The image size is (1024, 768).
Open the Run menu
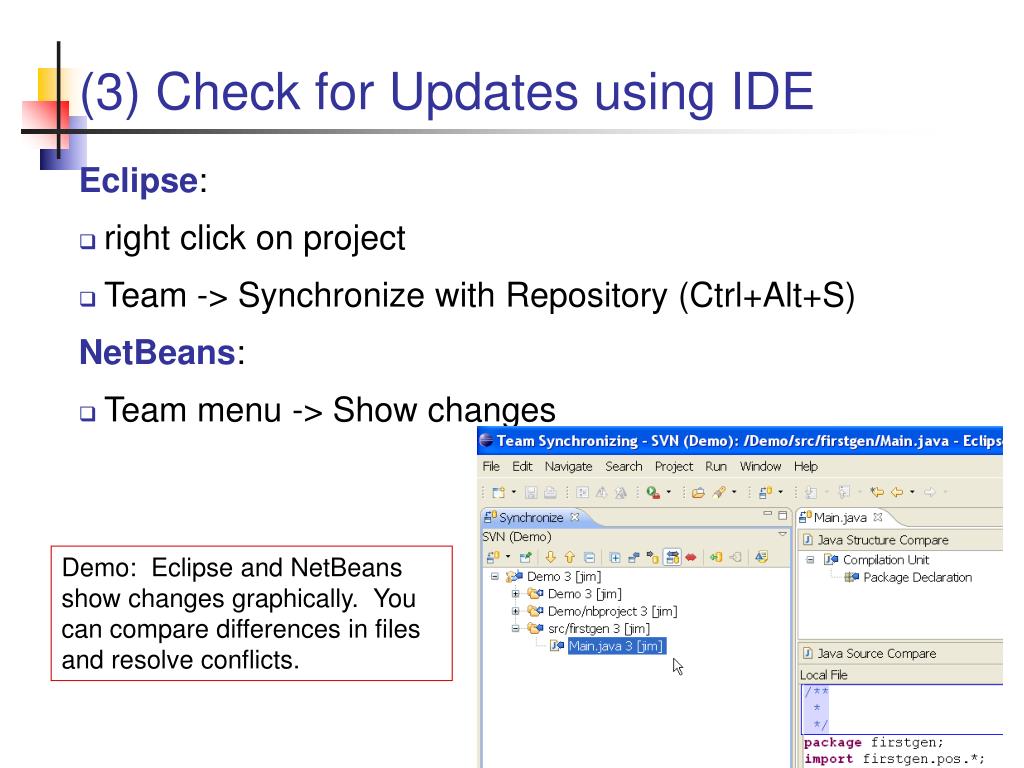[716, 466]
